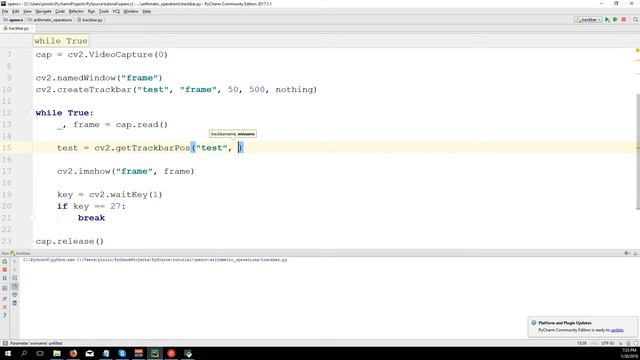The width and height of the screenshot is (640, 360).
Task: Start debugging with the bug icon
Action: click(x=615, y=20)
